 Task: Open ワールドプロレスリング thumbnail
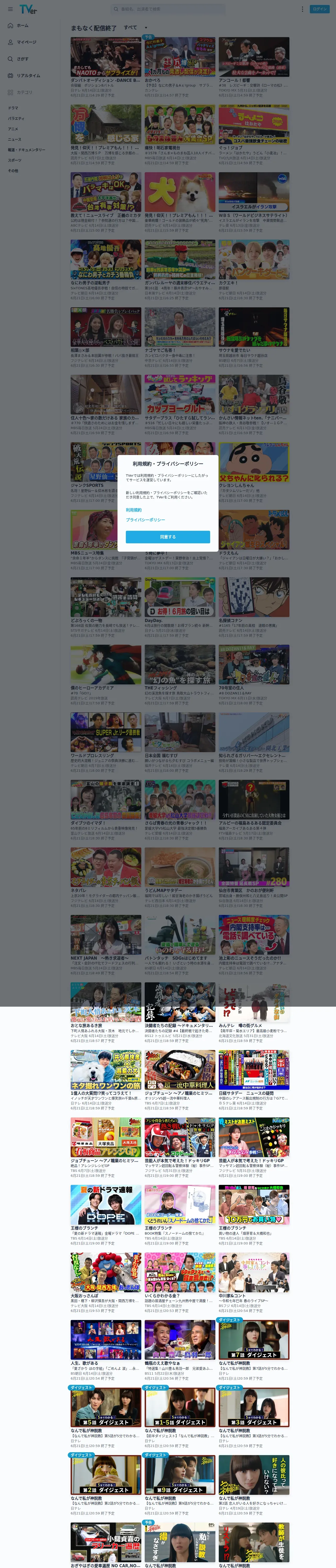click(105, 732)
